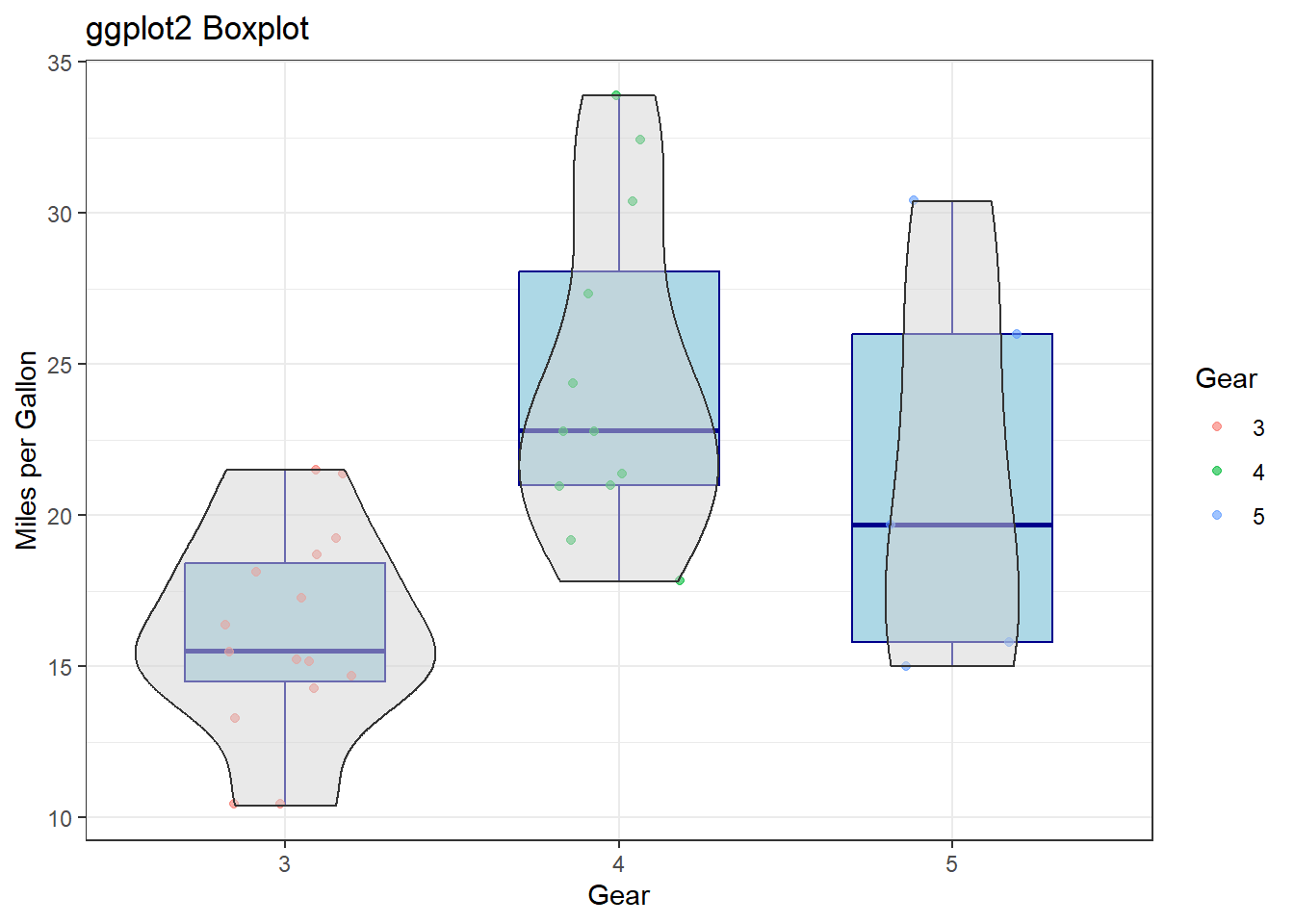1294x924 pixels.
Task: Click the blue legend dot for gear 5
Action: (x=1217, y=515)
